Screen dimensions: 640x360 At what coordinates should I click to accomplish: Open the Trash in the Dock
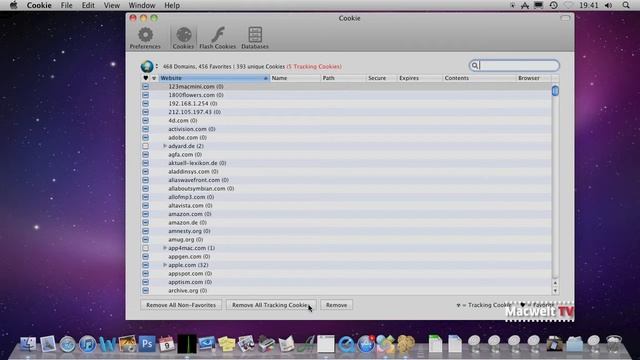click(614, 344)
